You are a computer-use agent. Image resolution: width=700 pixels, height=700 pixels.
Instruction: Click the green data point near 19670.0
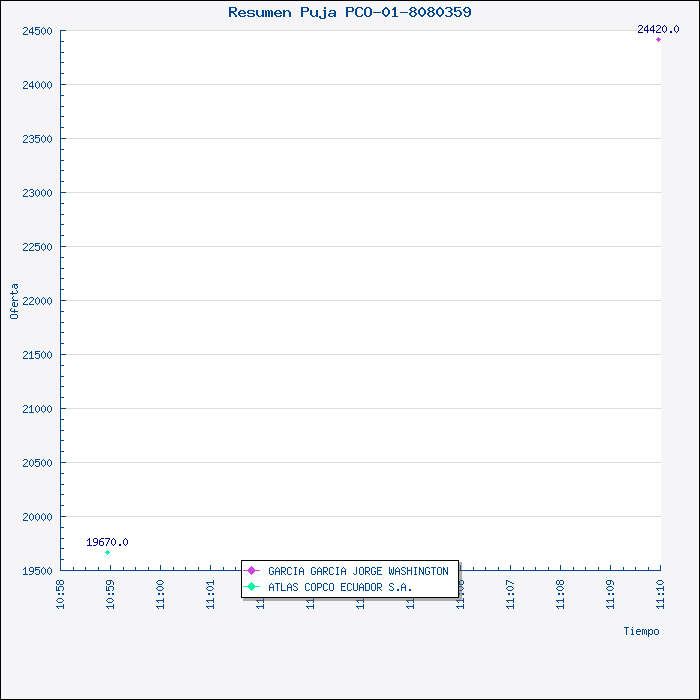coord(107,552)
